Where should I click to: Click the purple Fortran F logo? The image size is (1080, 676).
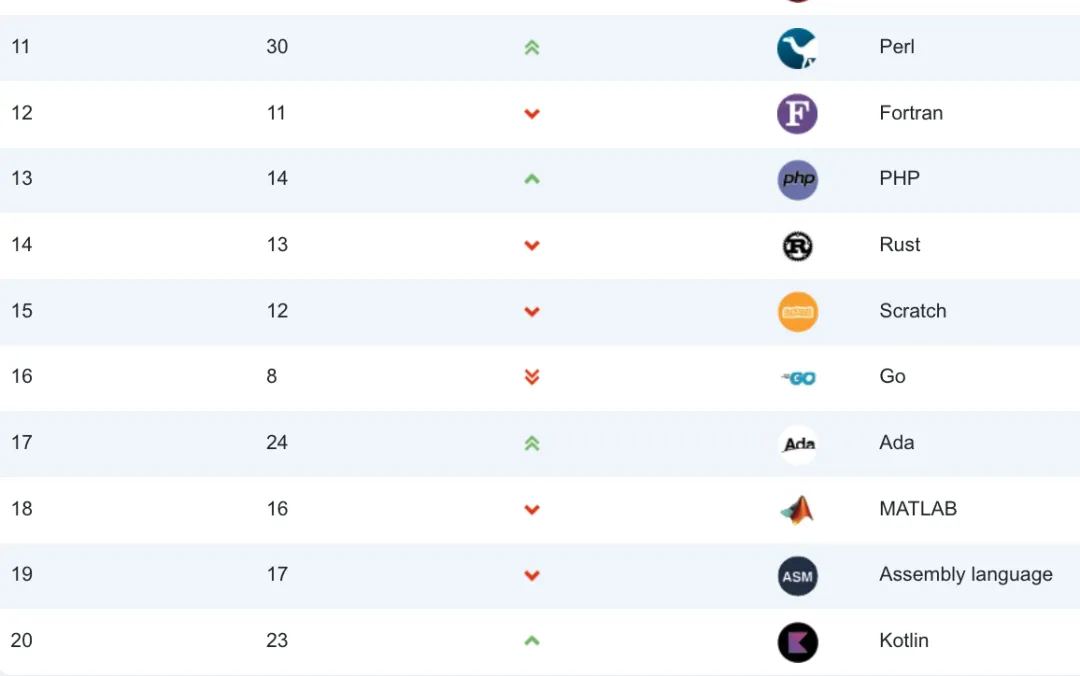(x=797, y=114)
